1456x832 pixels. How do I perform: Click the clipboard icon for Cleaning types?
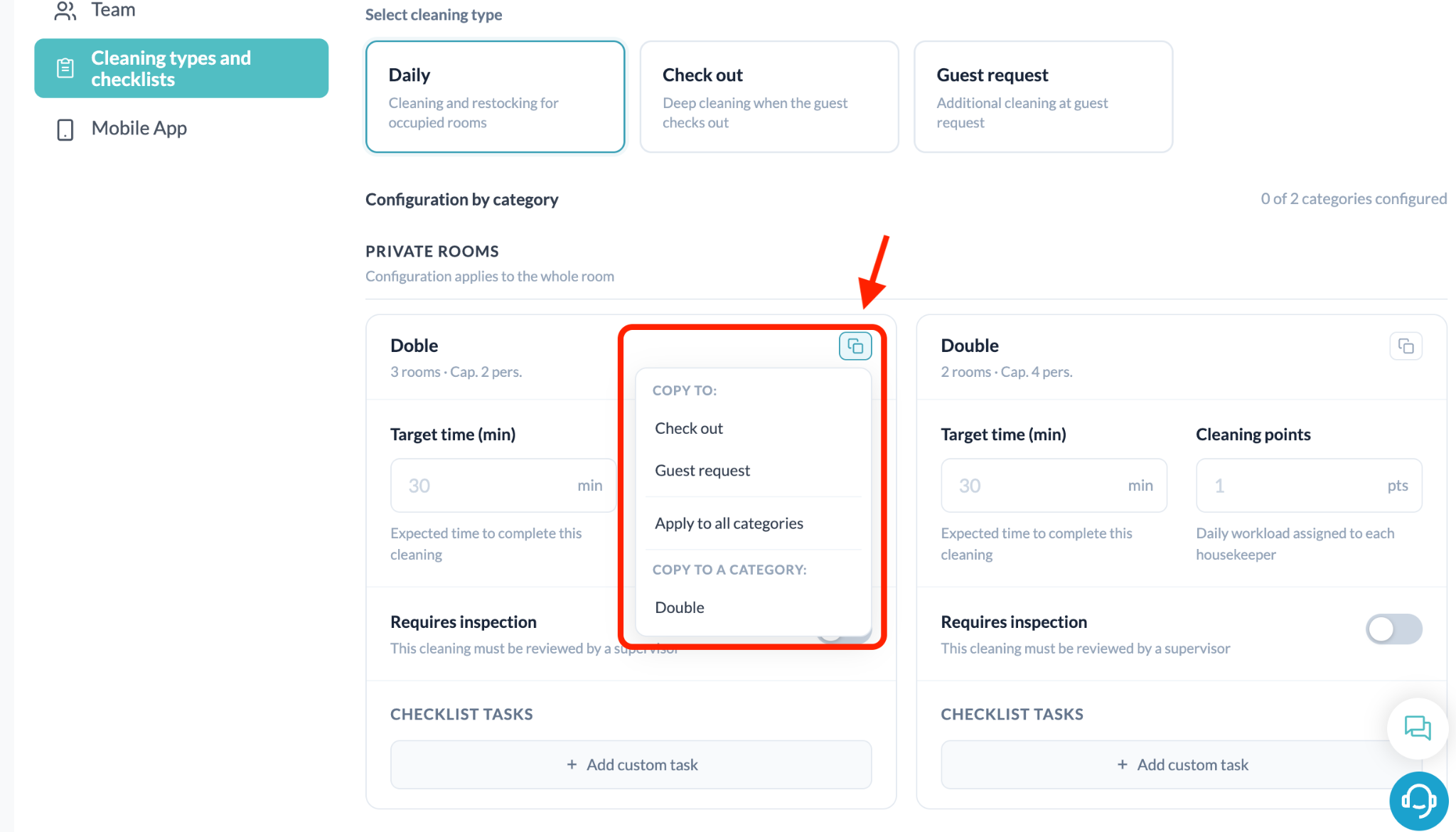click(x=65, y=68)
